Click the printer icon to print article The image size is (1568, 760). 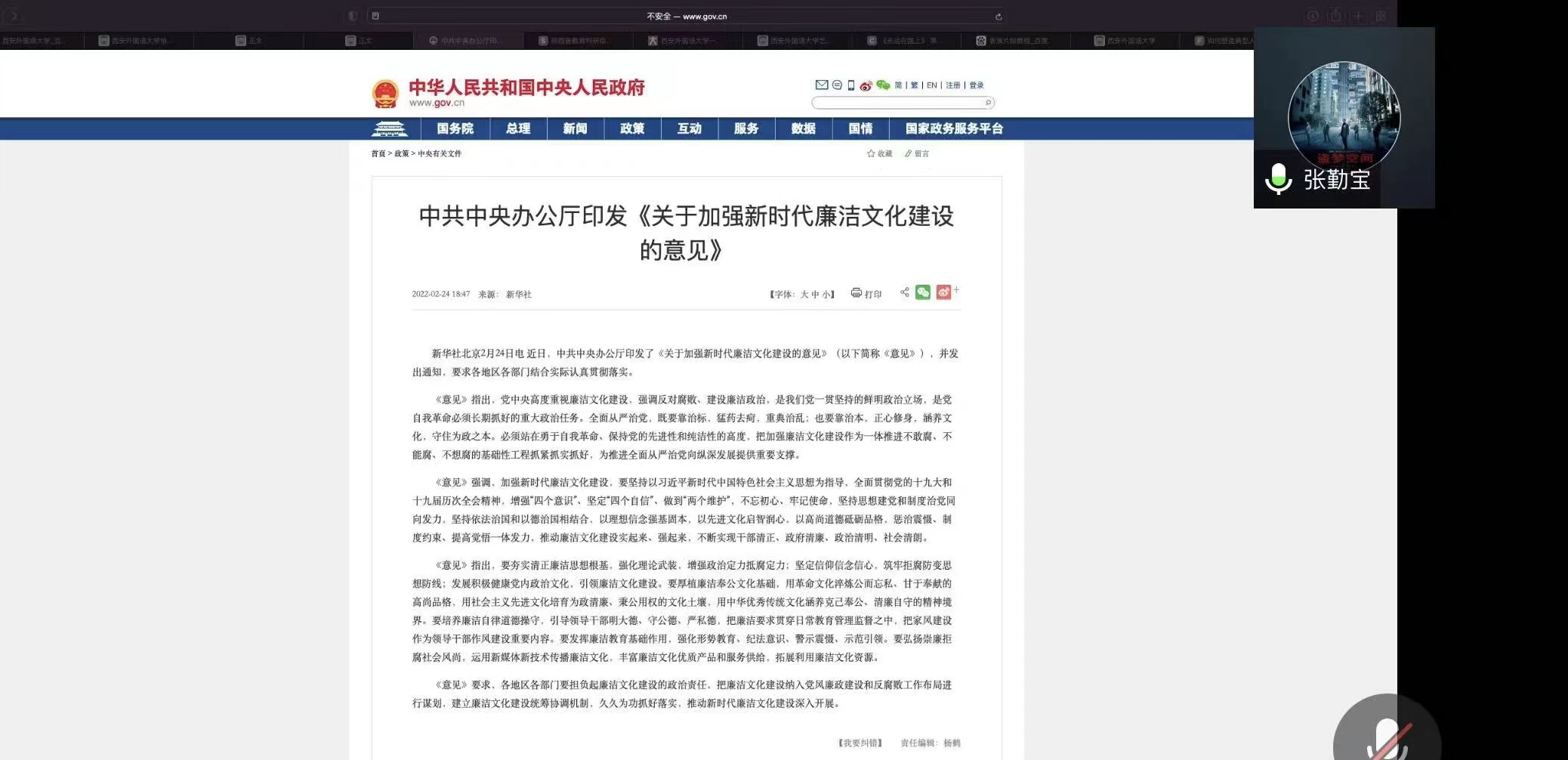[857, 293]
